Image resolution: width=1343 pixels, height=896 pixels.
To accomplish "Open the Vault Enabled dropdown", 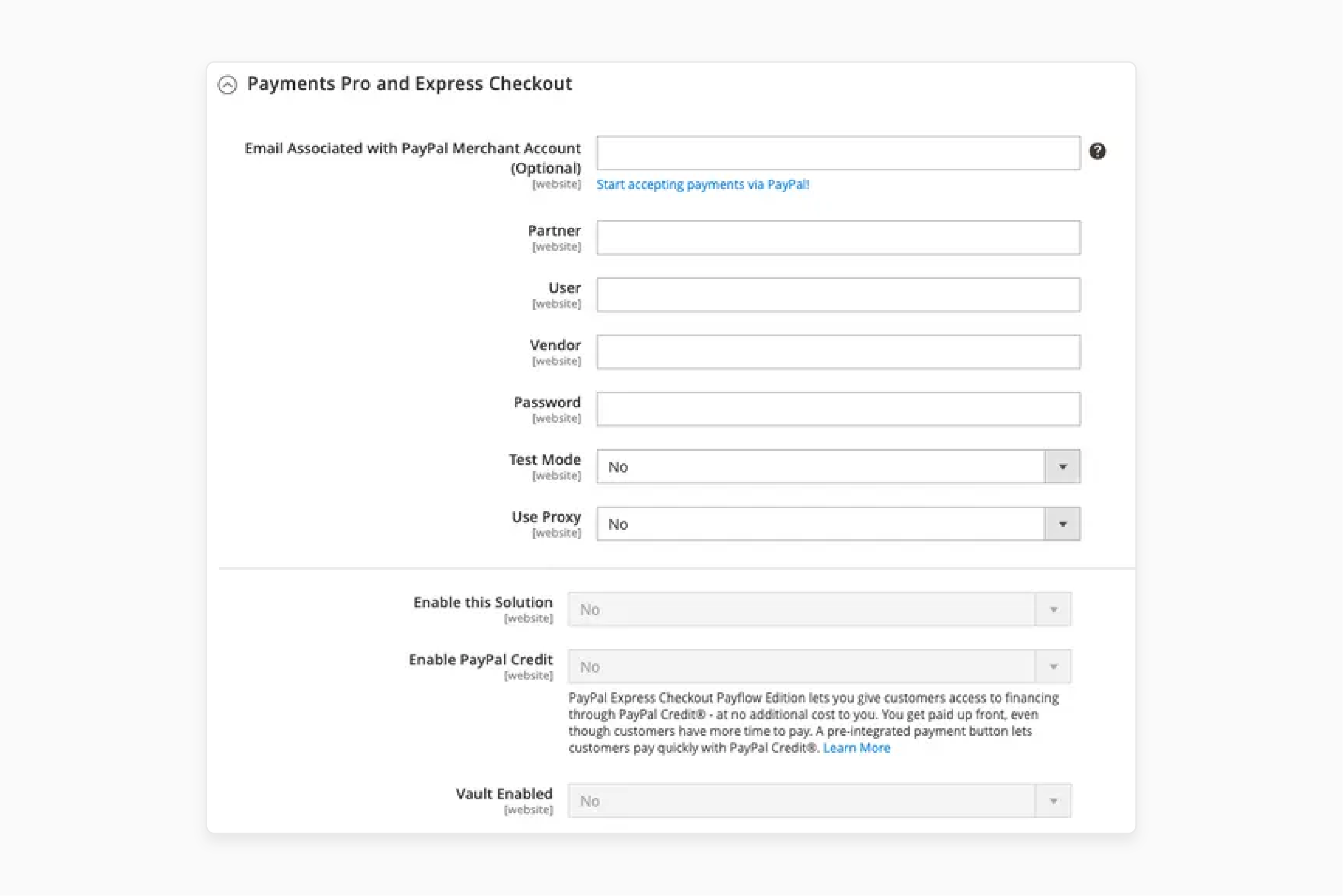I will pos(820,801).
